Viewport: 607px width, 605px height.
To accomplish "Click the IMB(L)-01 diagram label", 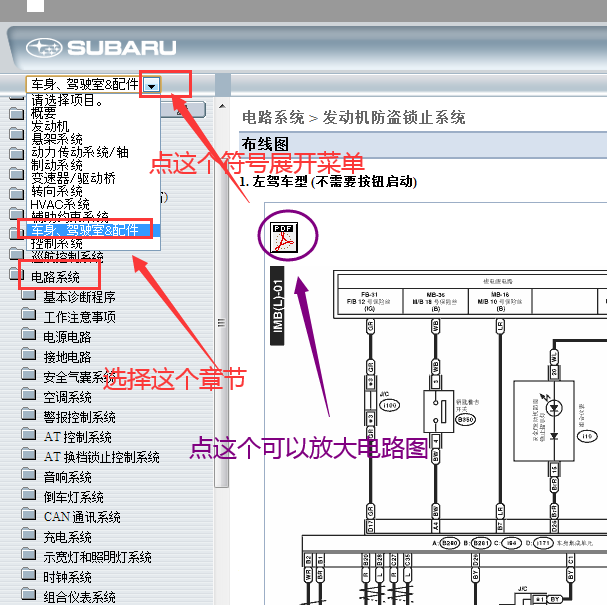I will 278,306.
